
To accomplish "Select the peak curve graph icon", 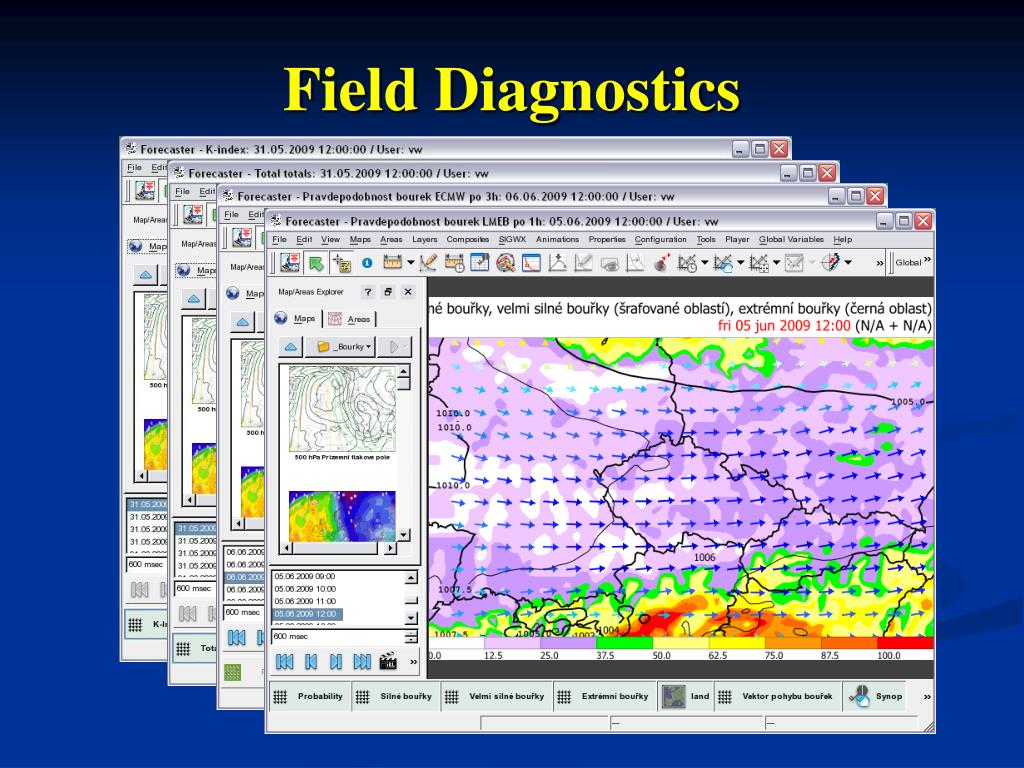I will (557, 263).
